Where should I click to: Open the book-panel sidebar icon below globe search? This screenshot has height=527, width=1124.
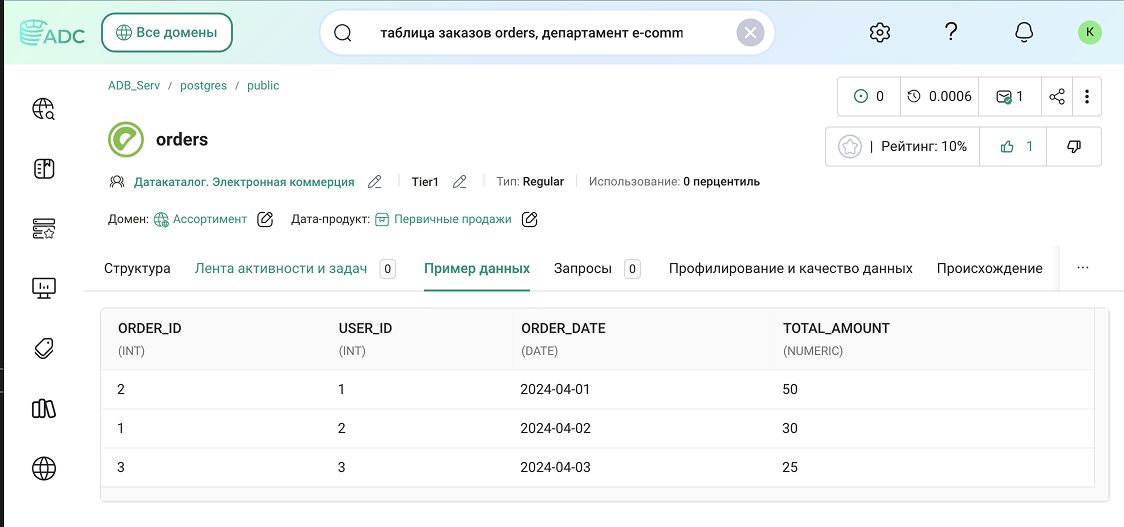(44, 169)
